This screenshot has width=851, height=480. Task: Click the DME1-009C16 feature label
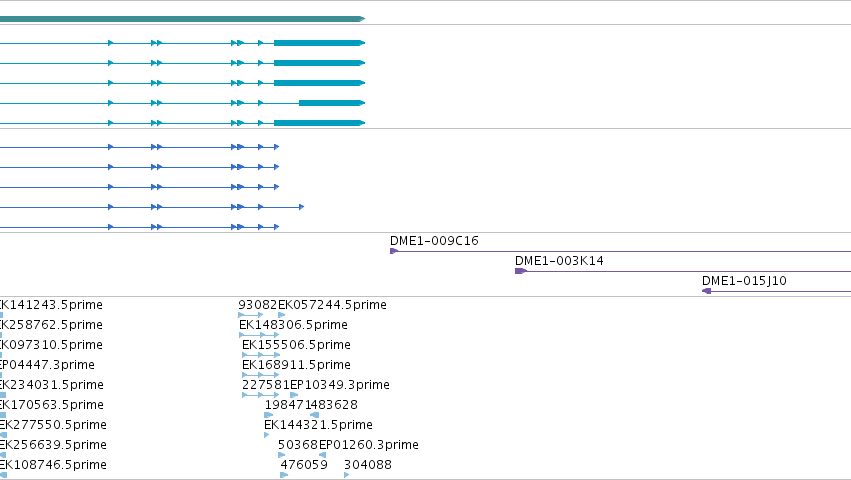point(434,241)
